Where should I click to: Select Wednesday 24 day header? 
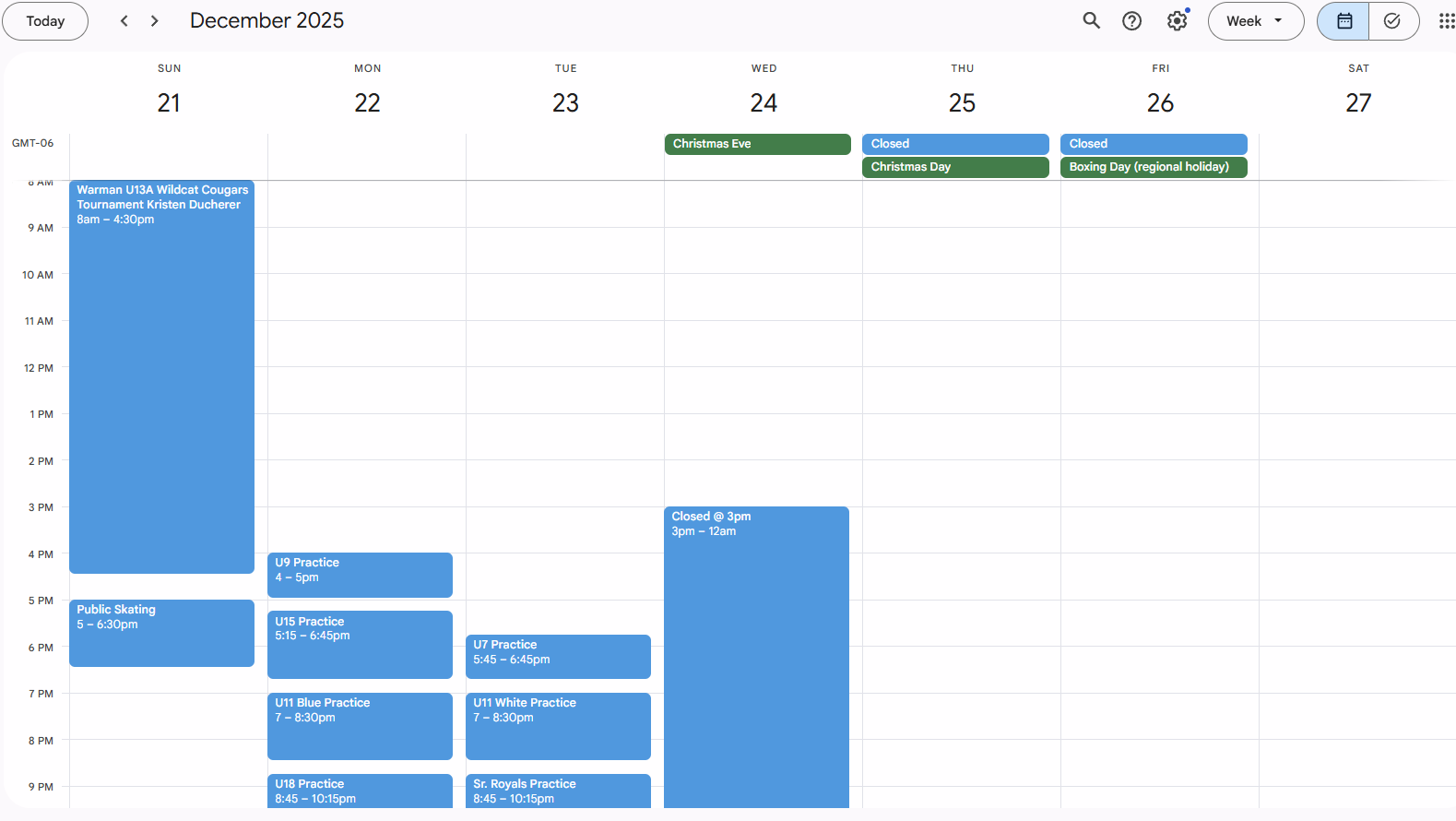[x=764, y=102]
